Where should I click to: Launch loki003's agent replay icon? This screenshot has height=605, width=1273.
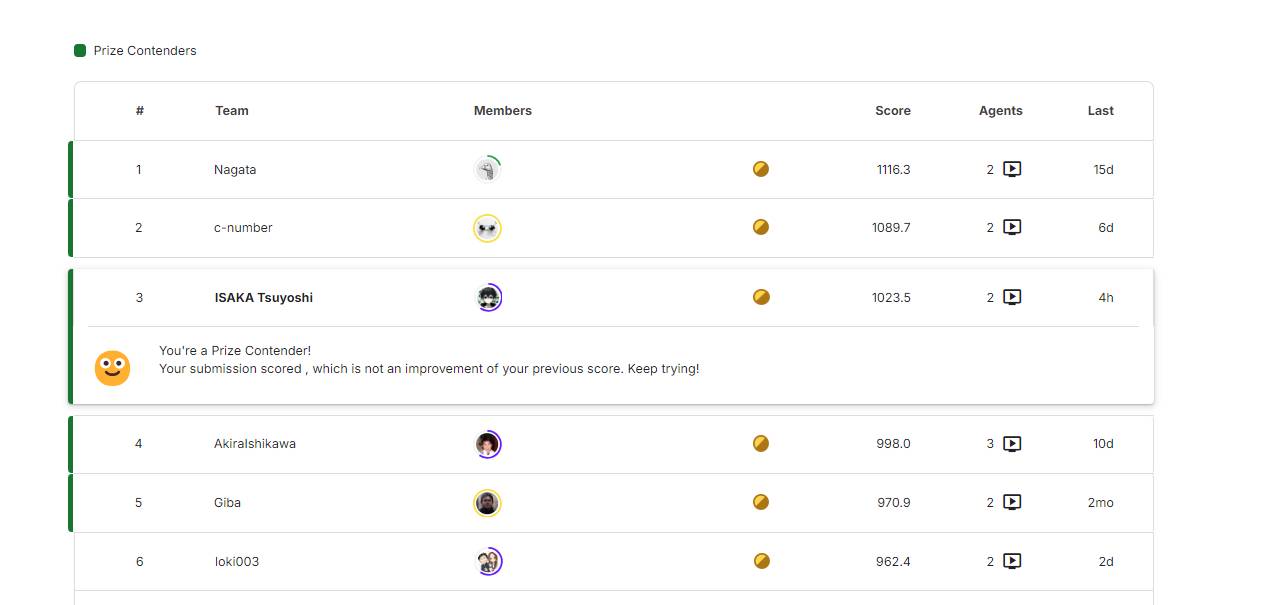click(1012, 561)
